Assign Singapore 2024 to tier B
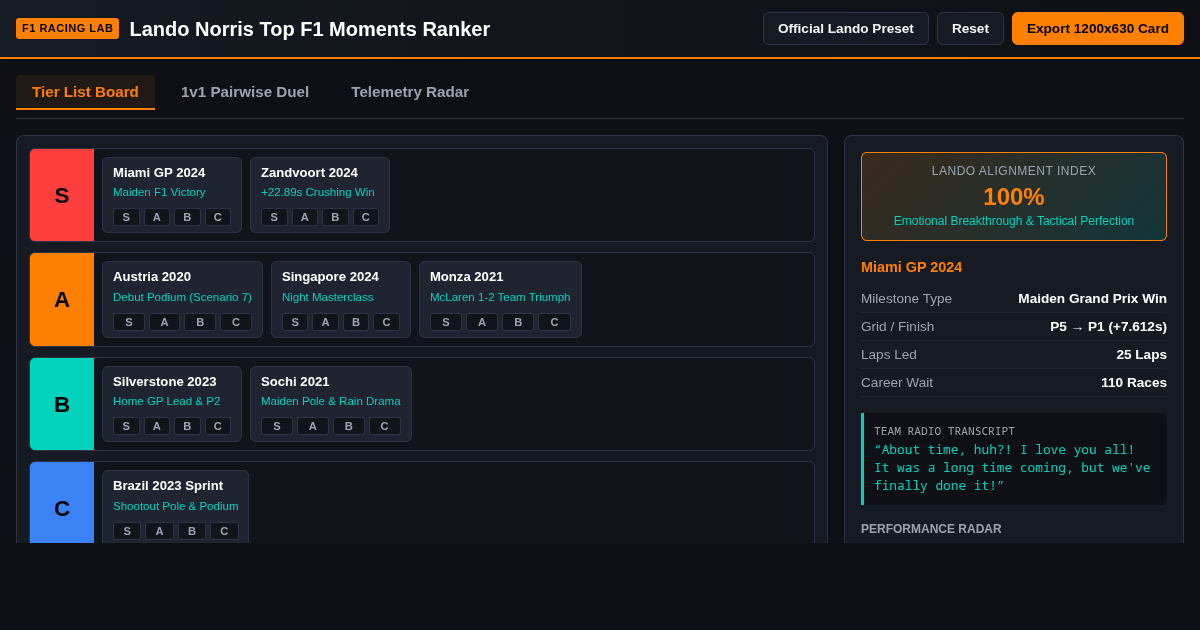Viewport: 1200px width, 630px height. click(356, 322)
